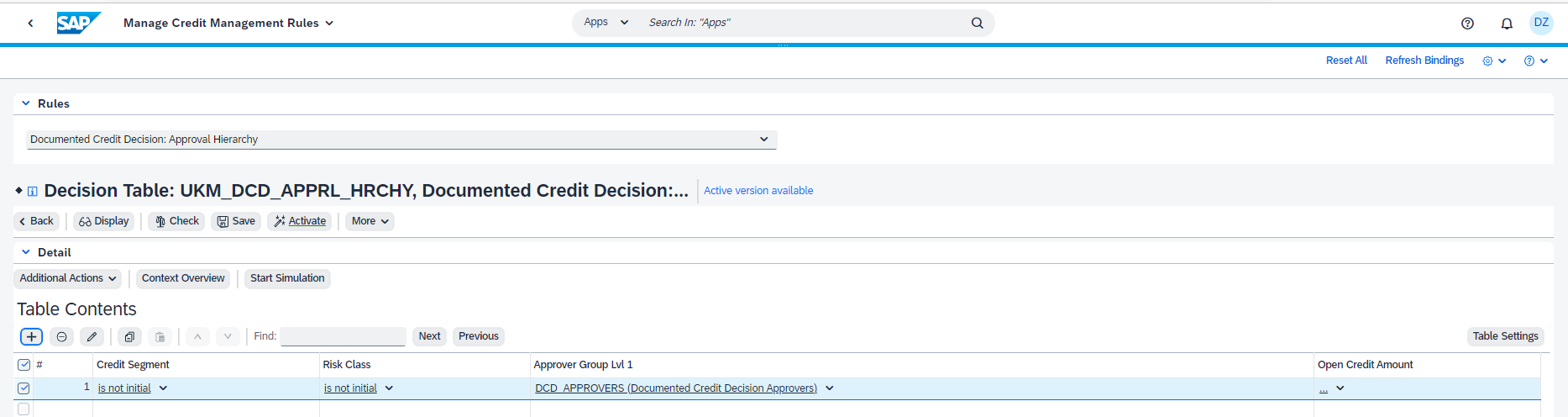Open the Additional Actions menu
Image resolution: width=1568 pixels, height=417 pixels.
point(67,278)
